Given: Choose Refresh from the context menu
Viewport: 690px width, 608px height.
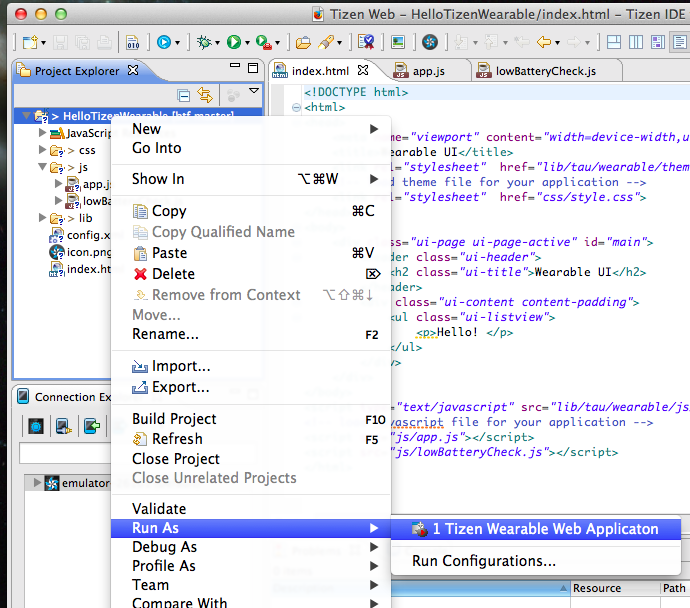Looking at the screenshot, I should click(251, 439).
